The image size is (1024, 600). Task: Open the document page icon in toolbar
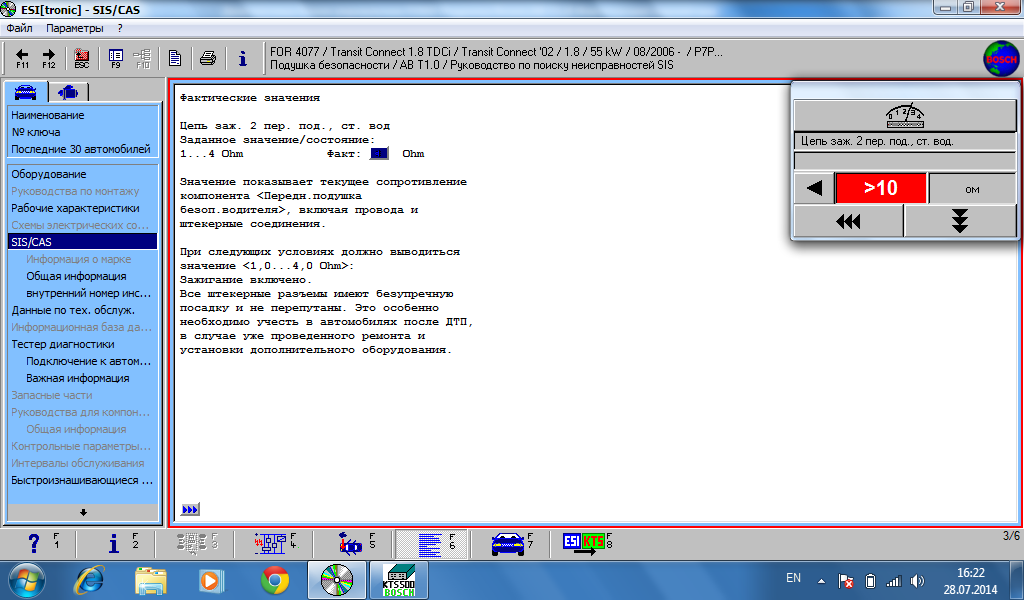(x=175, y=58)
